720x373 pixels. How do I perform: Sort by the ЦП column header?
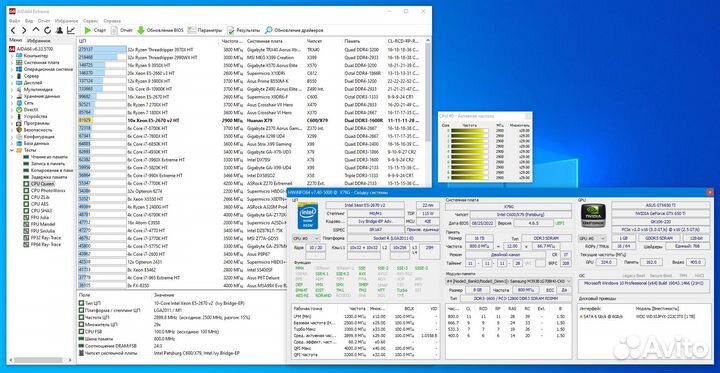pos(149,41)
